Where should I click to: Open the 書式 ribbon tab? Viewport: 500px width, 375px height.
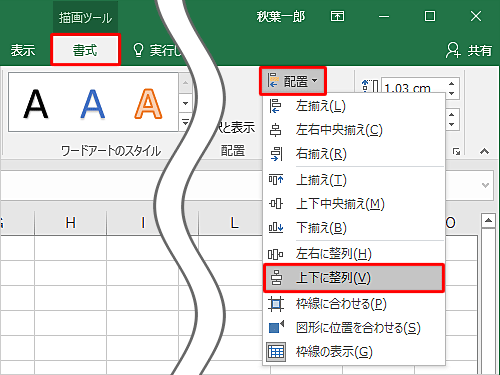85,50
